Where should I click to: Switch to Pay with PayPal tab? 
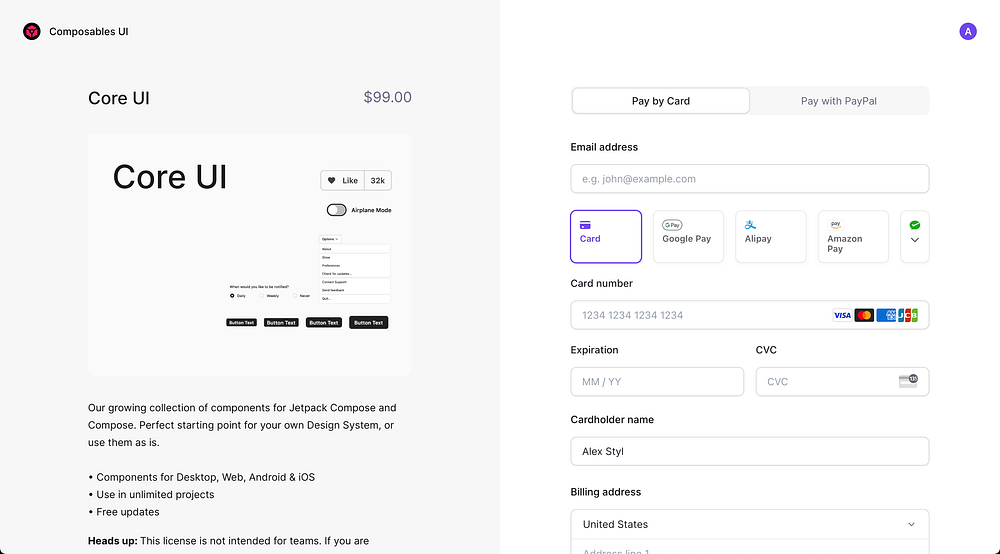839,101
